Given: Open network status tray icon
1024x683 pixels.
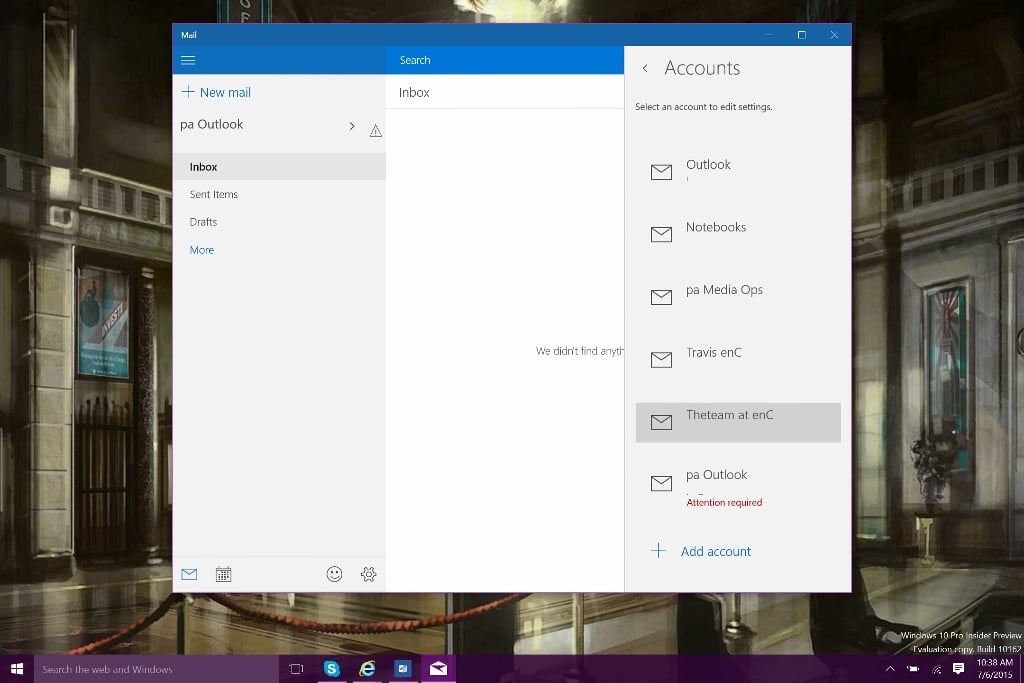Looking at the screenshot, I should [936, 669].
